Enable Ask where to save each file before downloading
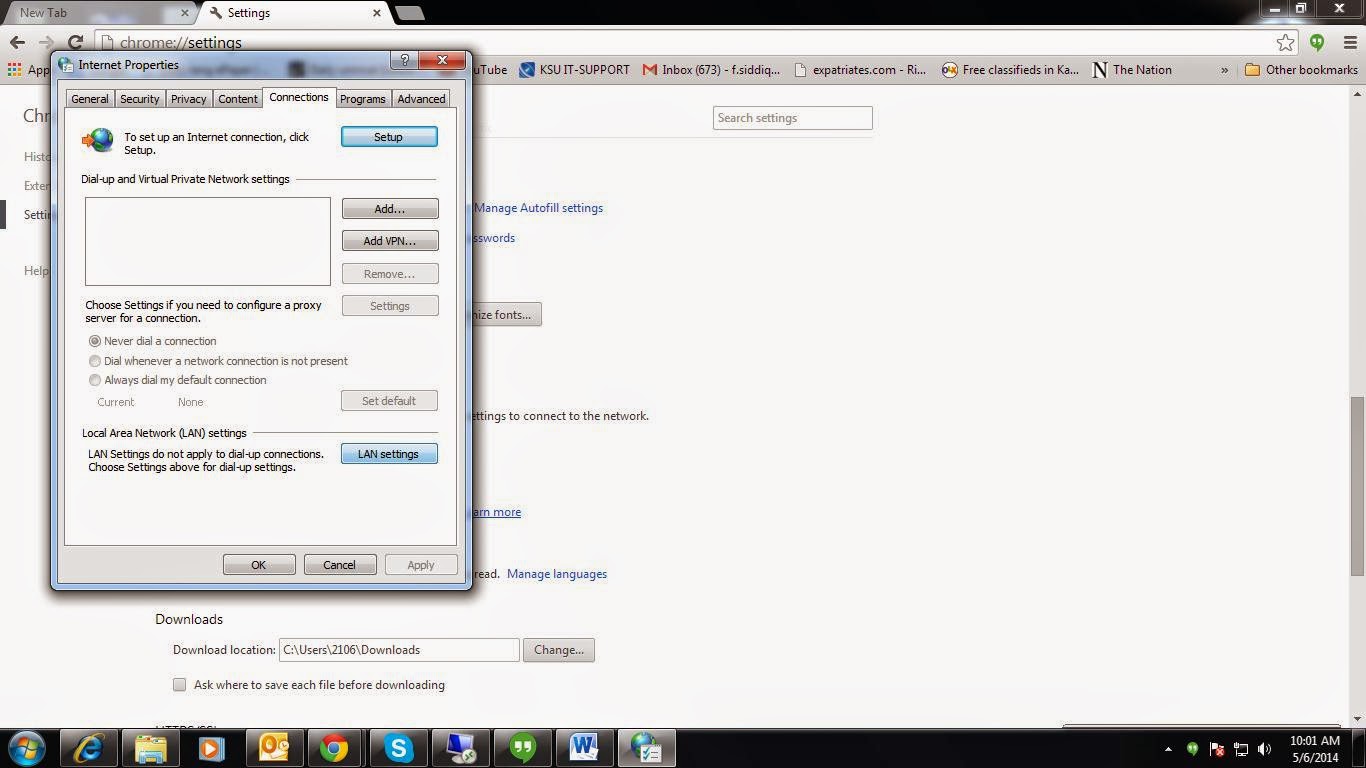1366x768 pixels. [x=179, y=684]
